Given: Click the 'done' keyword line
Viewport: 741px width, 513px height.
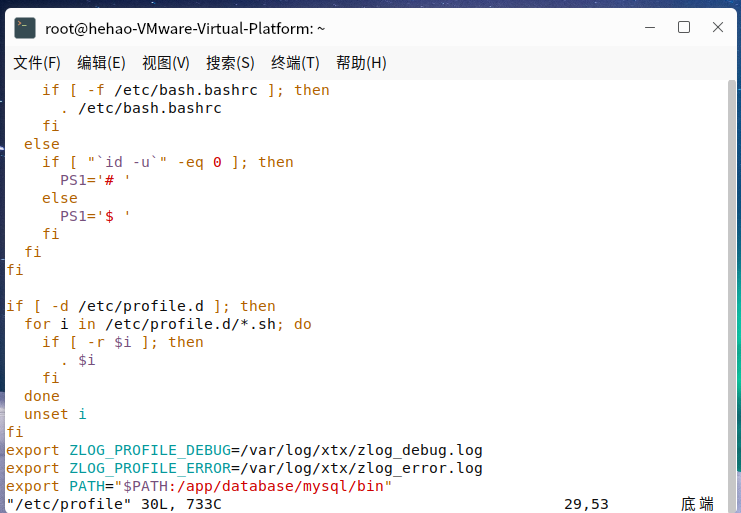Looking at the screenshot, I should tap(42, 396).
